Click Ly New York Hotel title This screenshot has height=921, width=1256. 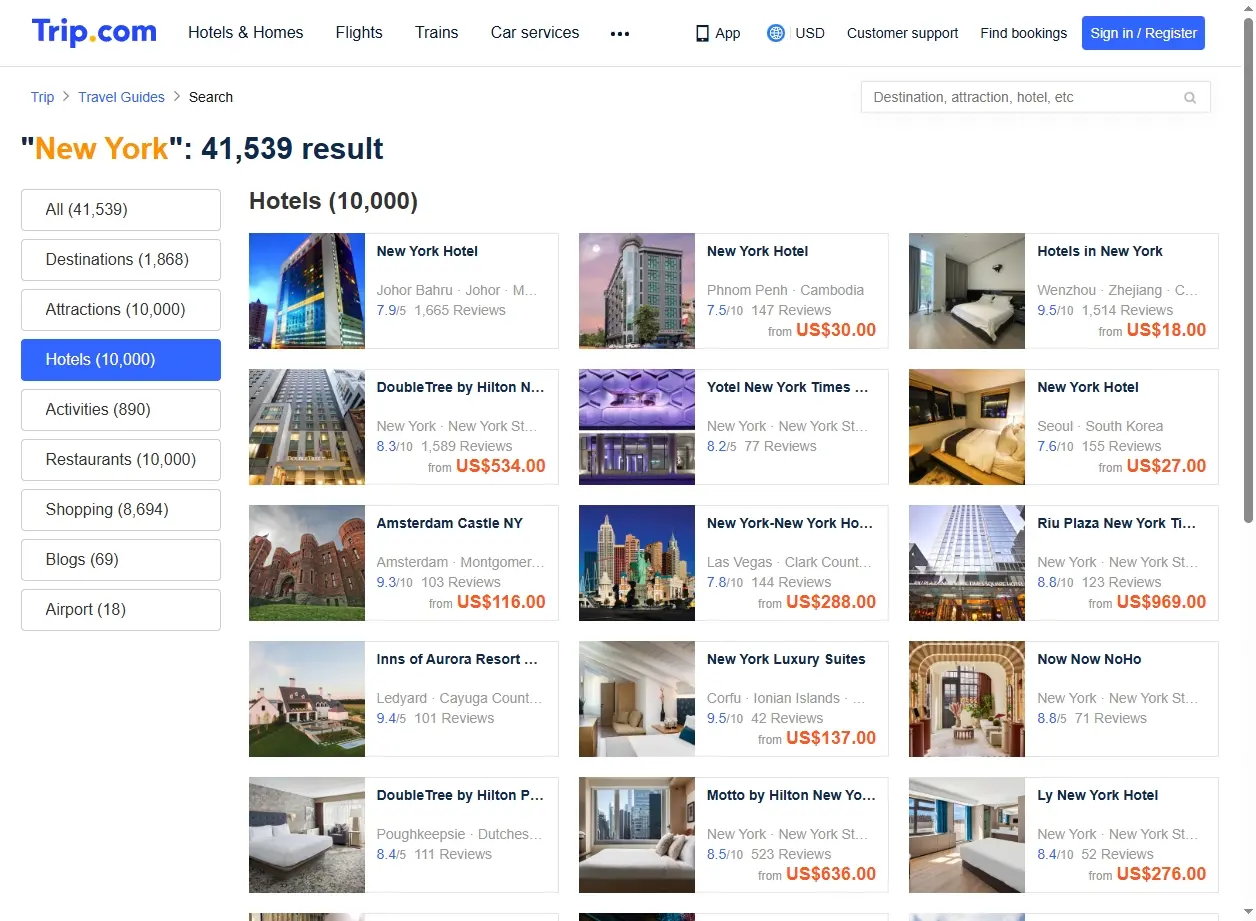click(x=1098, y=795)
